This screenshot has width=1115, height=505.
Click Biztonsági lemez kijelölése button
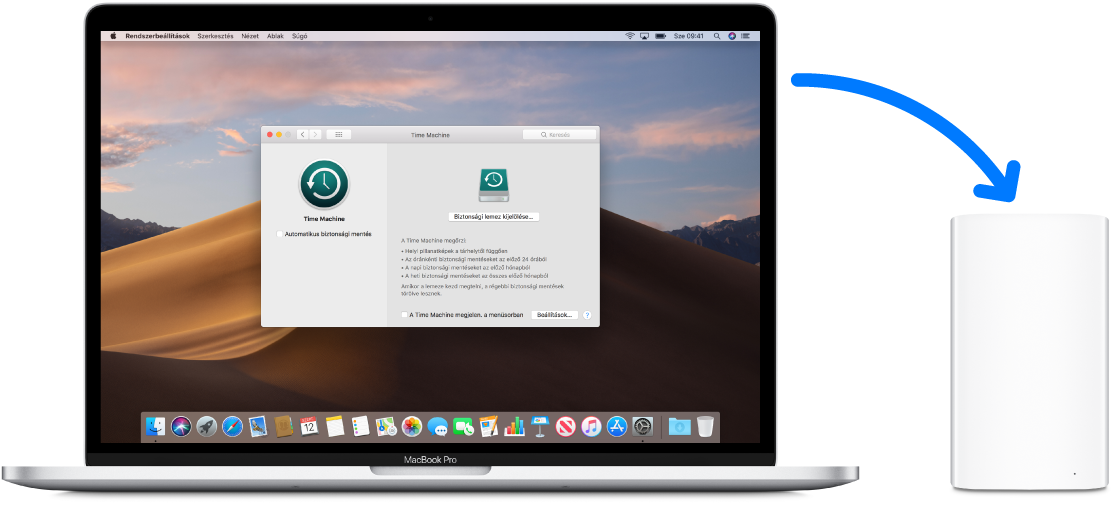coord(494,217)
